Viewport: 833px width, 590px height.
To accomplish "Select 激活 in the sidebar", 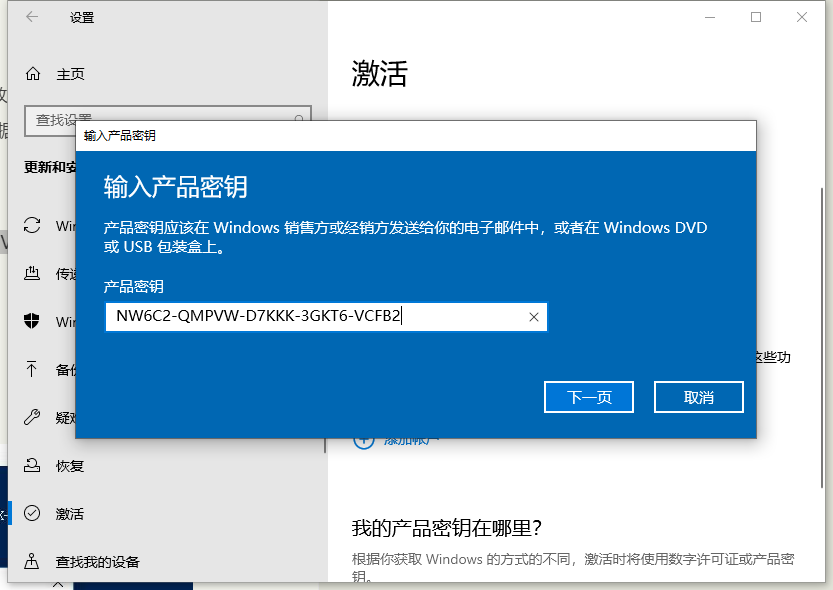I will click(70, 513).
